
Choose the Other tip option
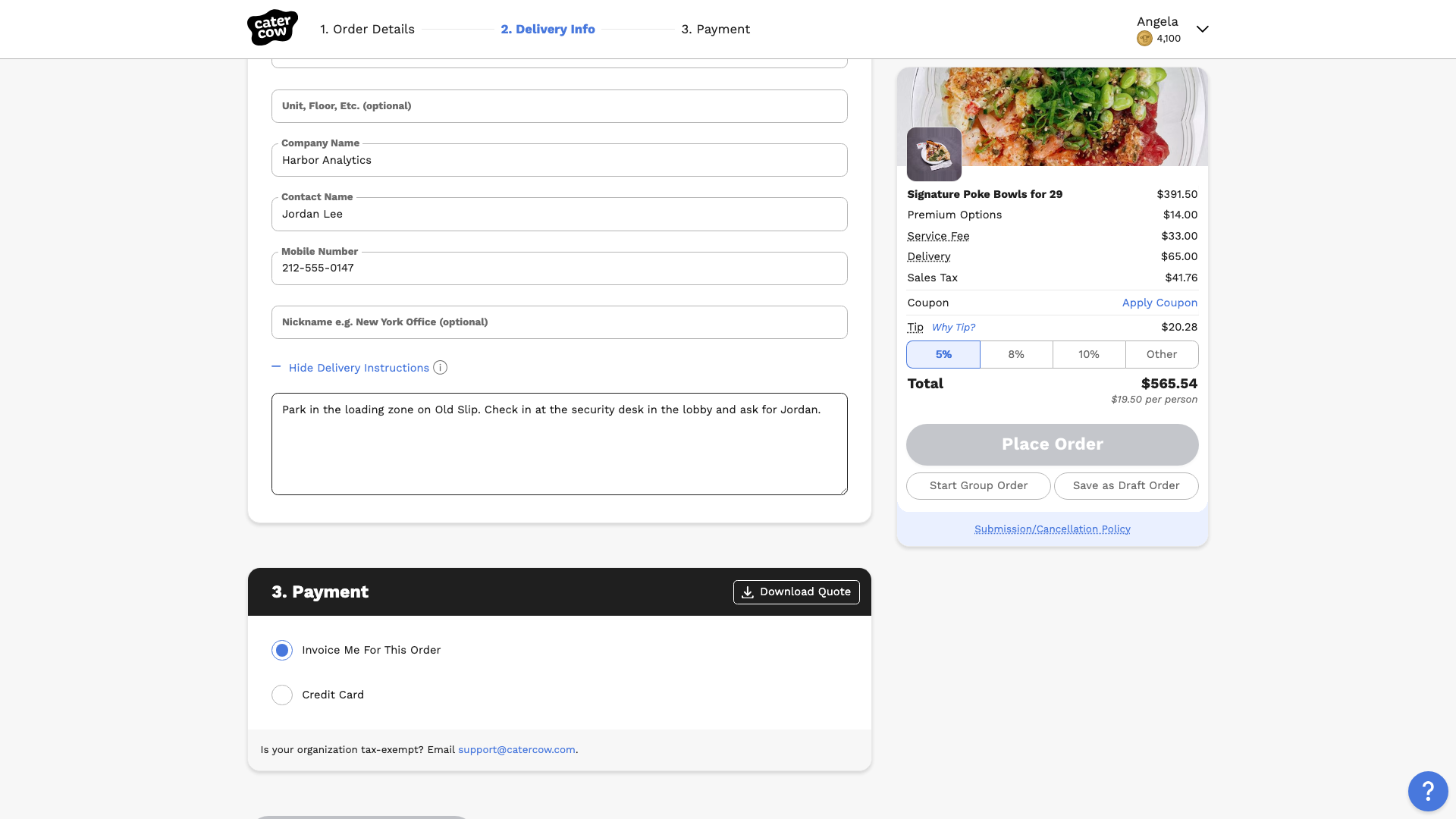point(1162,355)
